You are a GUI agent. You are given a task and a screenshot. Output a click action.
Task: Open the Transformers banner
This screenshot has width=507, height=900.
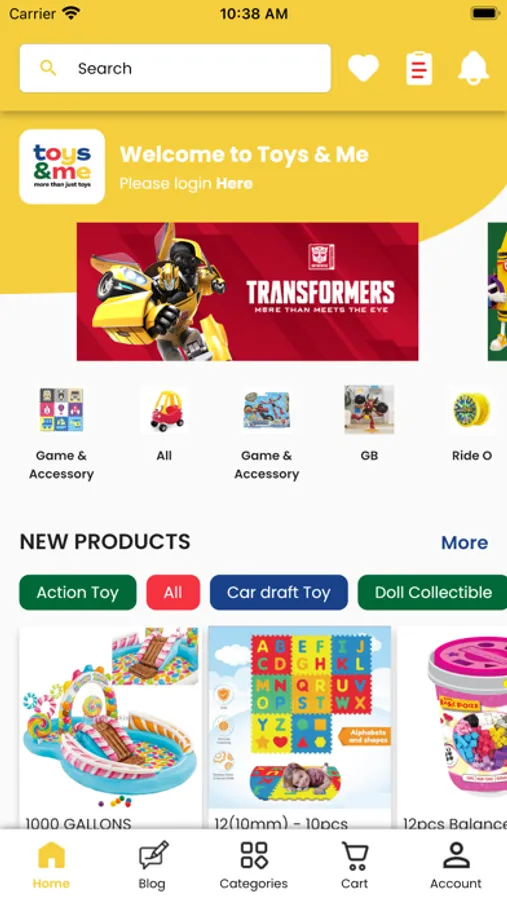(247, 292)
